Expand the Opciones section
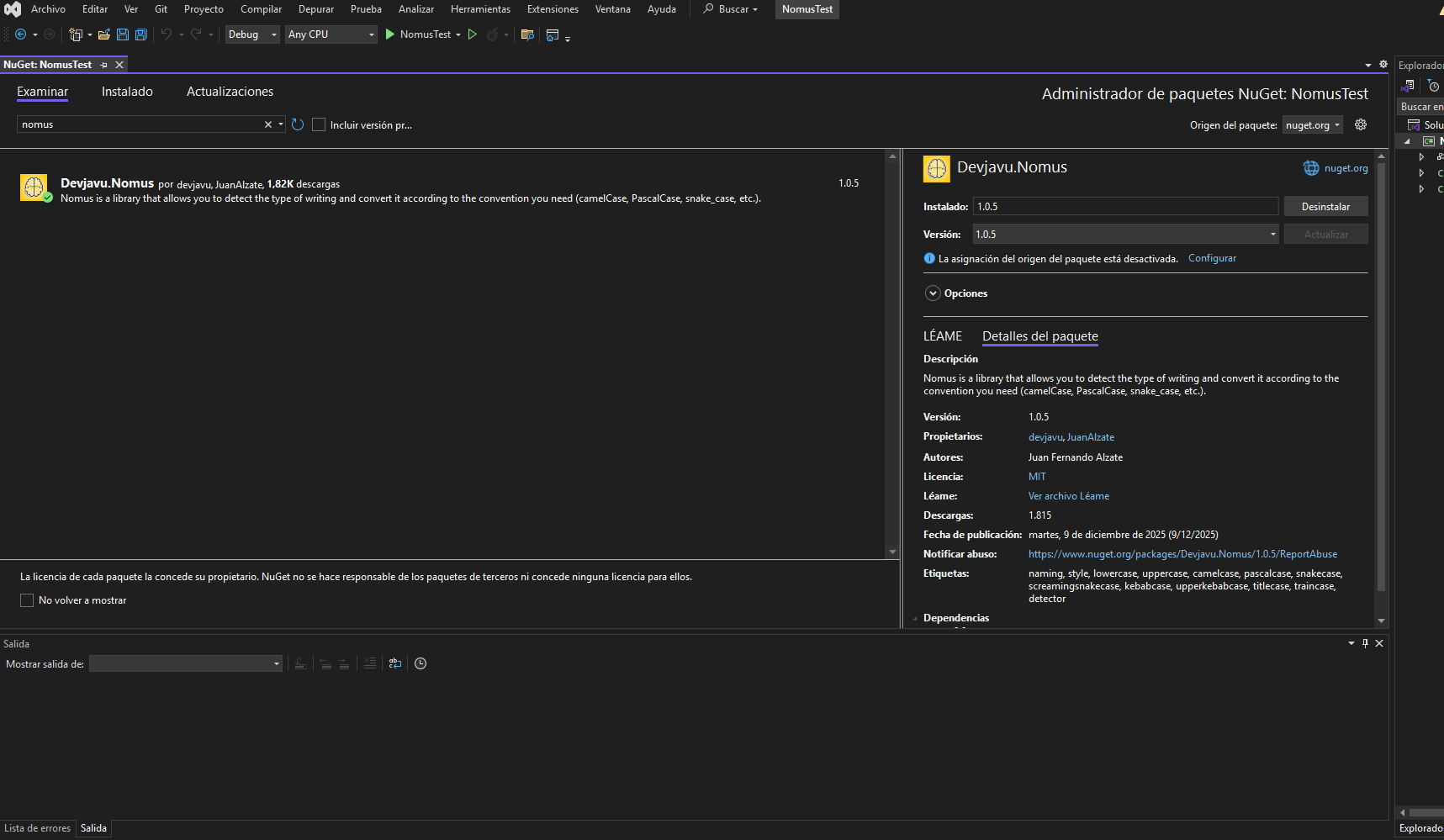 933,293
